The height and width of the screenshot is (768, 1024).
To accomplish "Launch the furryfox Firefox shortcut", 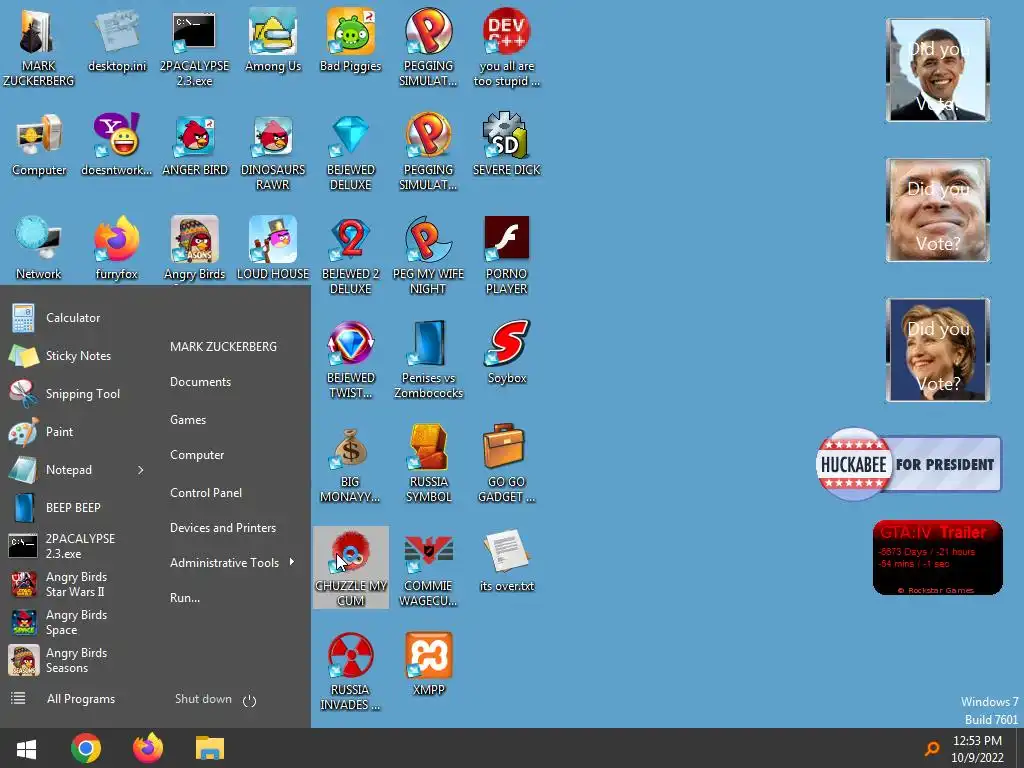I will [117, 248].
